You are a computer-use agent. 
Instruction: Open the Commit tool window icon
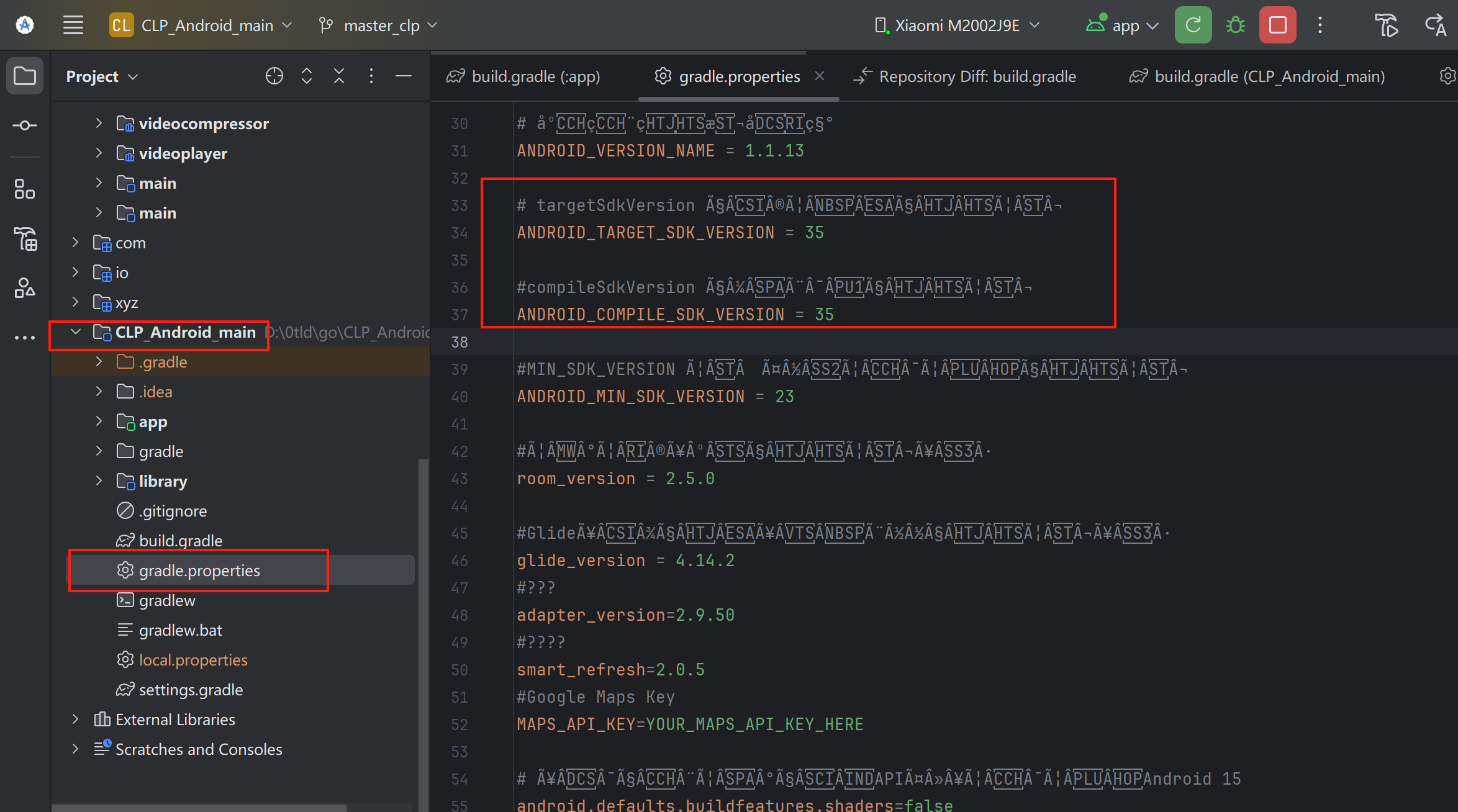tap(25, 125)
